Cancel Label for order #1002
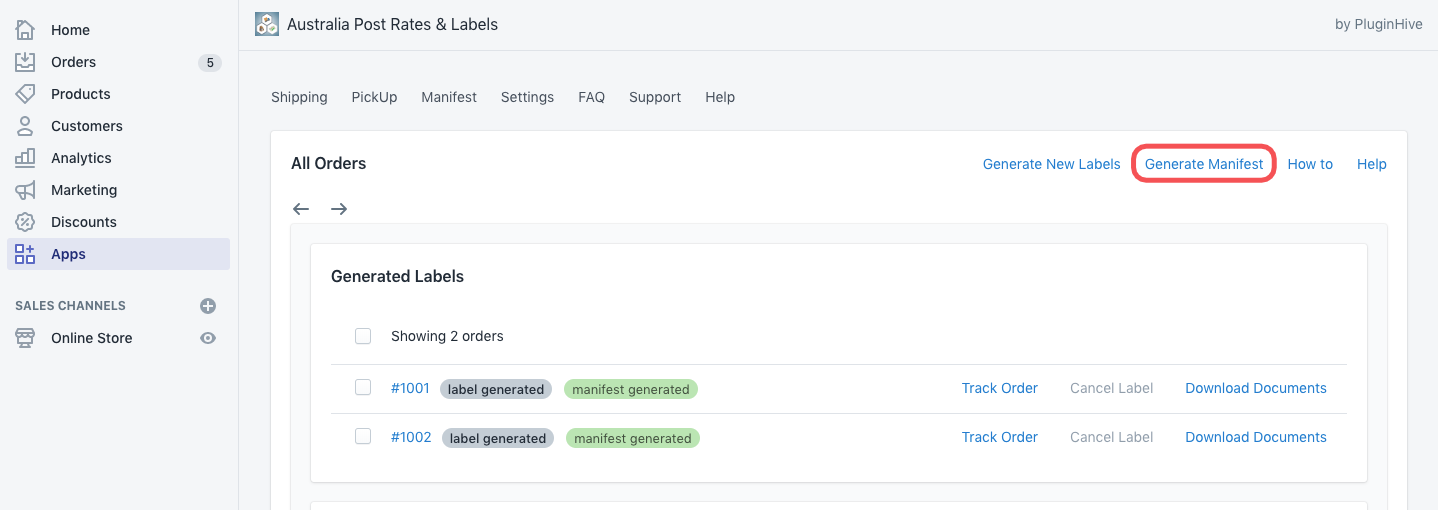Screen dimensions: 1438x510 (x=1111, y=437)
